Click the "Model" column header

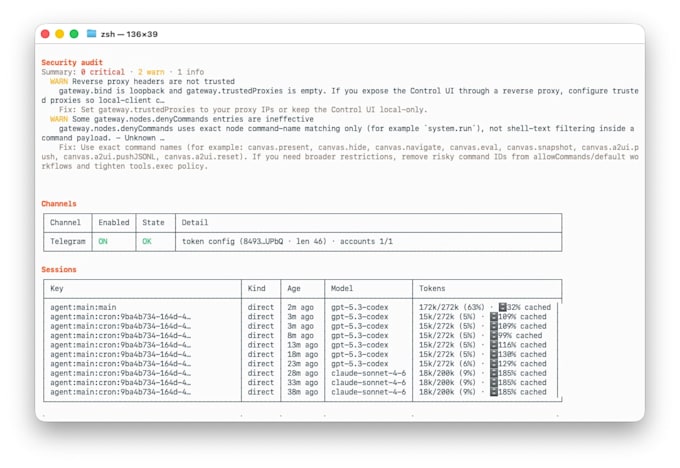[342, 288]
